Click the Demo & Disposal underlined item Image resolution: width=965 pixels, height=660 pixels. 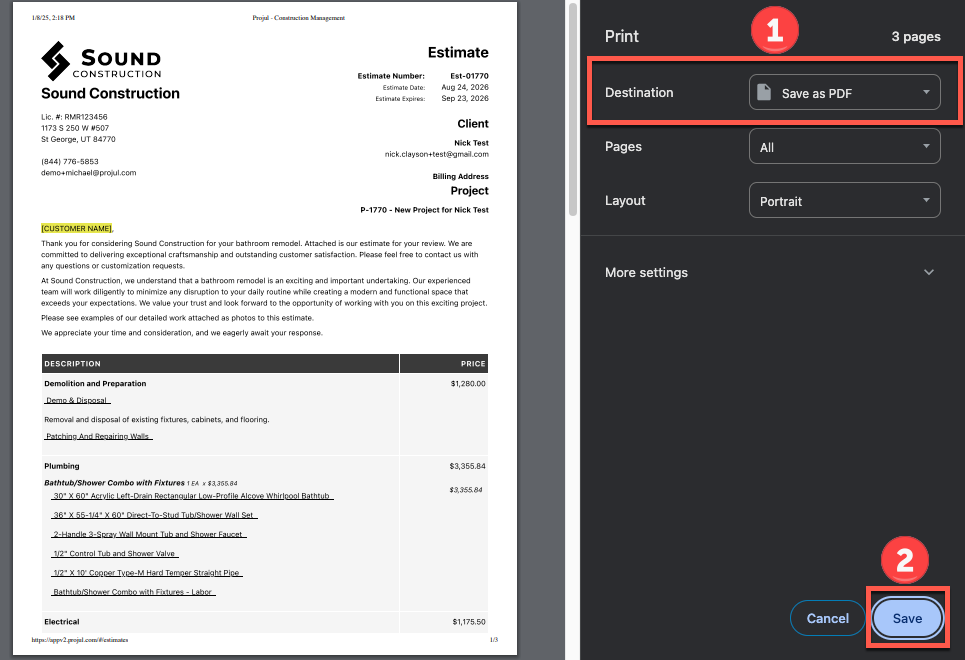78,400
